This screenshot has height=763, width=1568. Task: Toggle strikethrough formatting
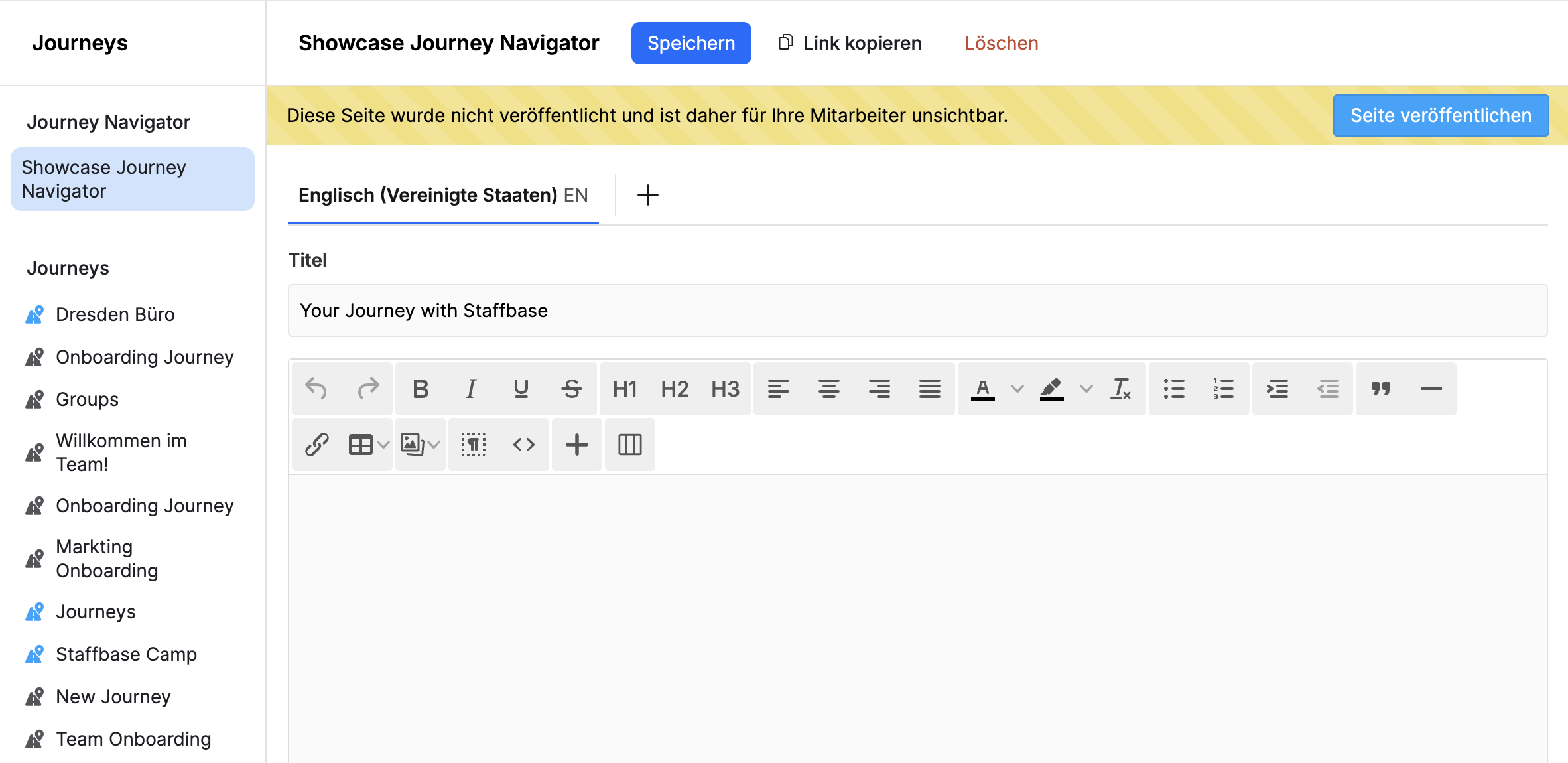coord(572,389)
